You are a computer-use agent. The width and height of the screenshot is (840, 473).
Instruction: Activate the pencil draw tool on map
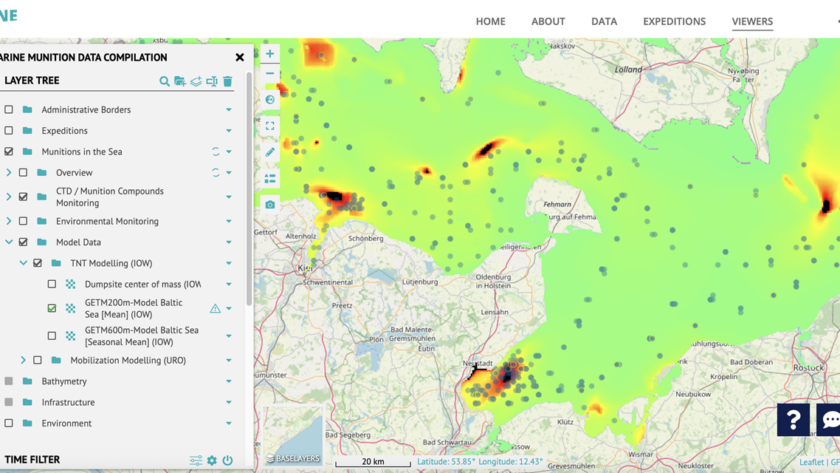click(270, 152)
